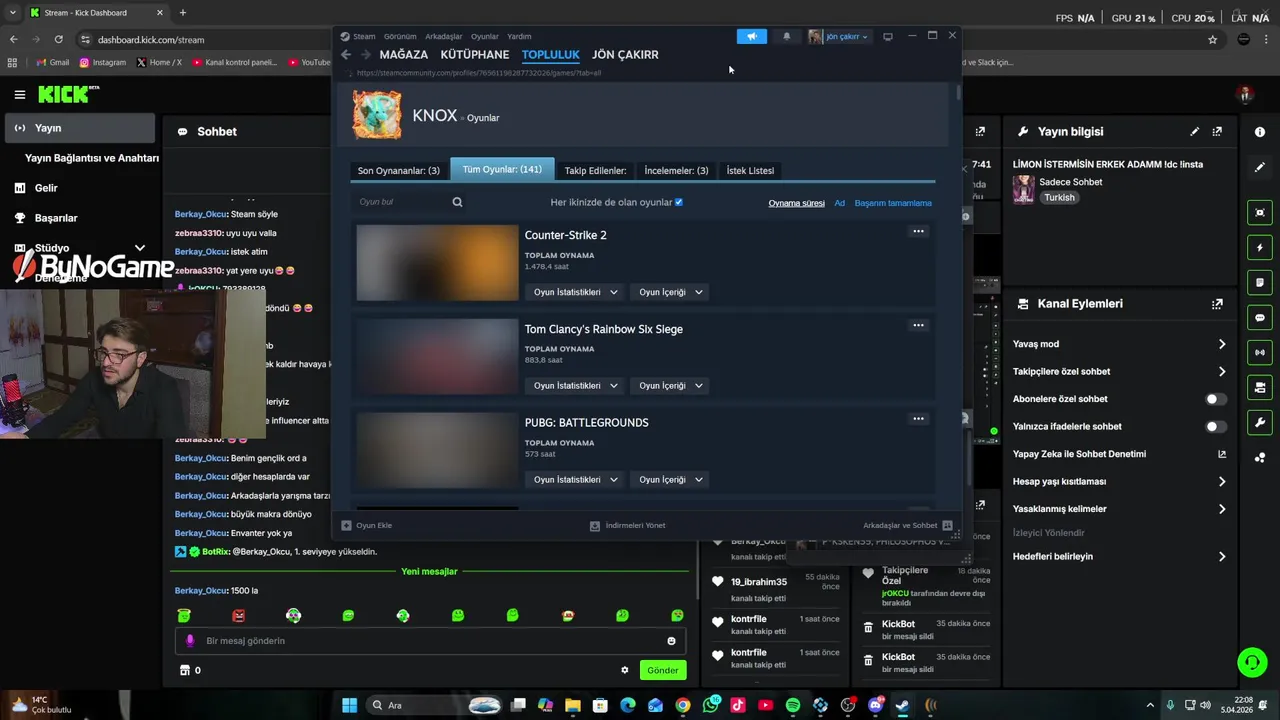The height and width of the screenshot is (720, 1280).
Task: Switch to İstek Listesi tab
Action: pyautogui.click(x=750, y=171)
